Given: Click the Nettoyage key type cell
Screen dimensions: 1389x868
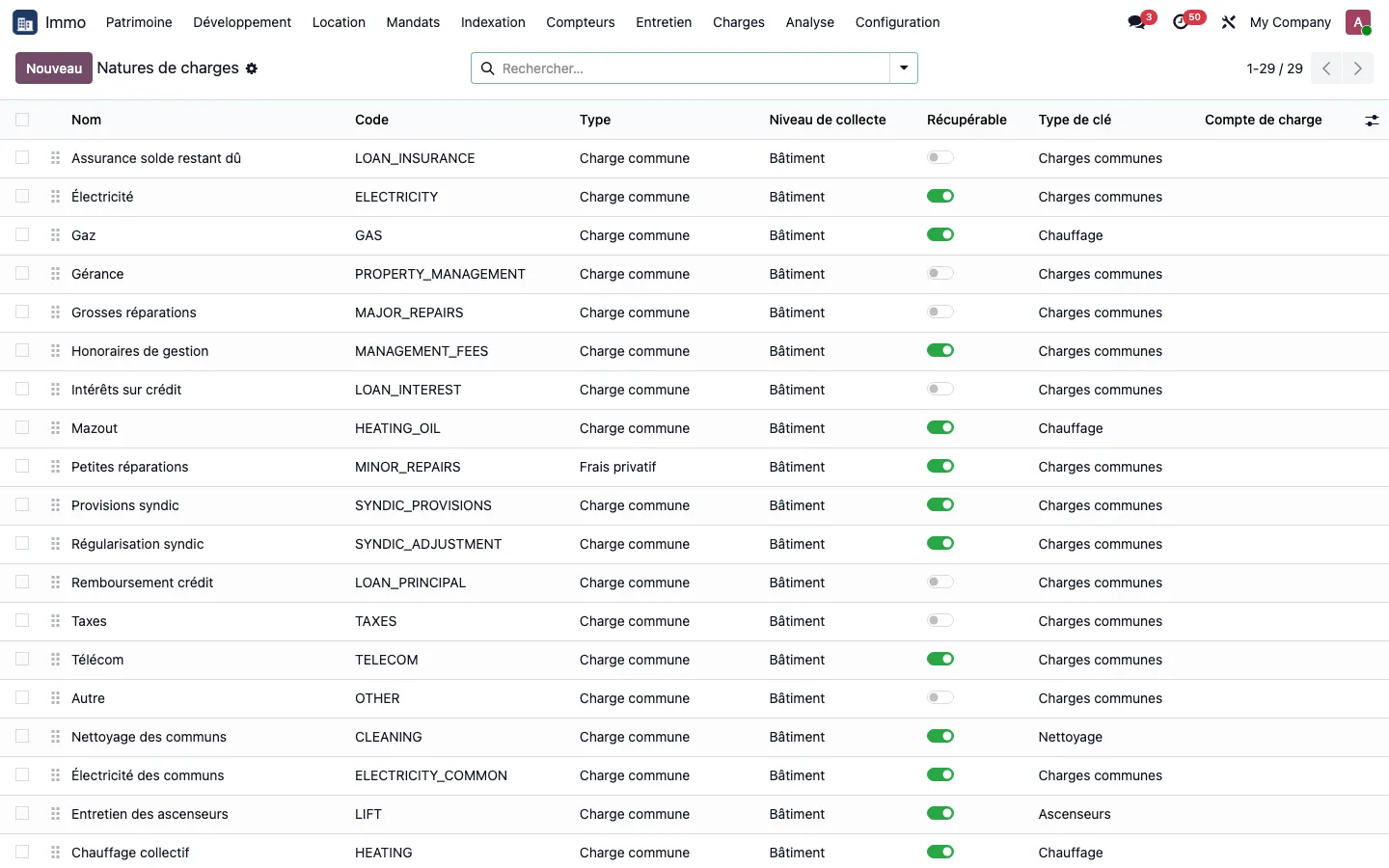Looking at the screenshot, I should [x=1070, y=737].
